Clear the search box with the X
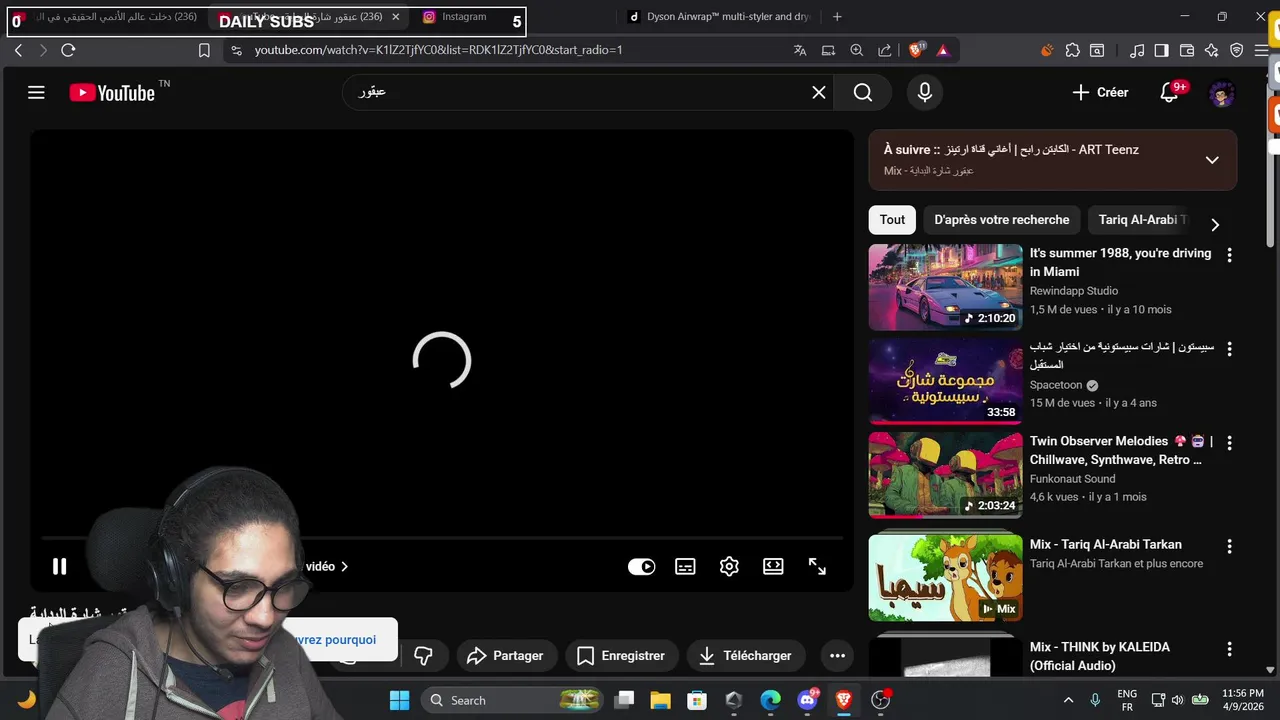 tap(819, 93)
